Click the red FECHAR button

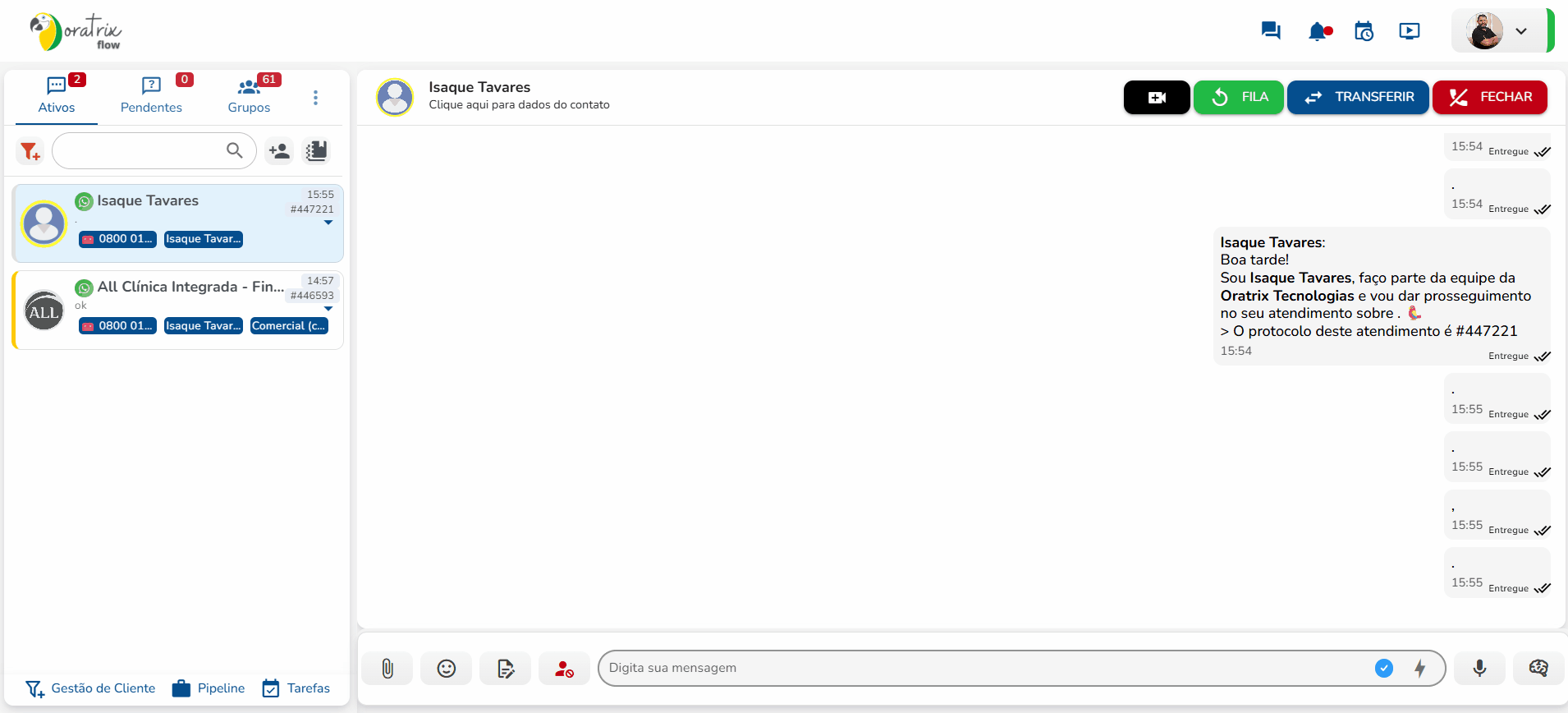(1489, 98)
